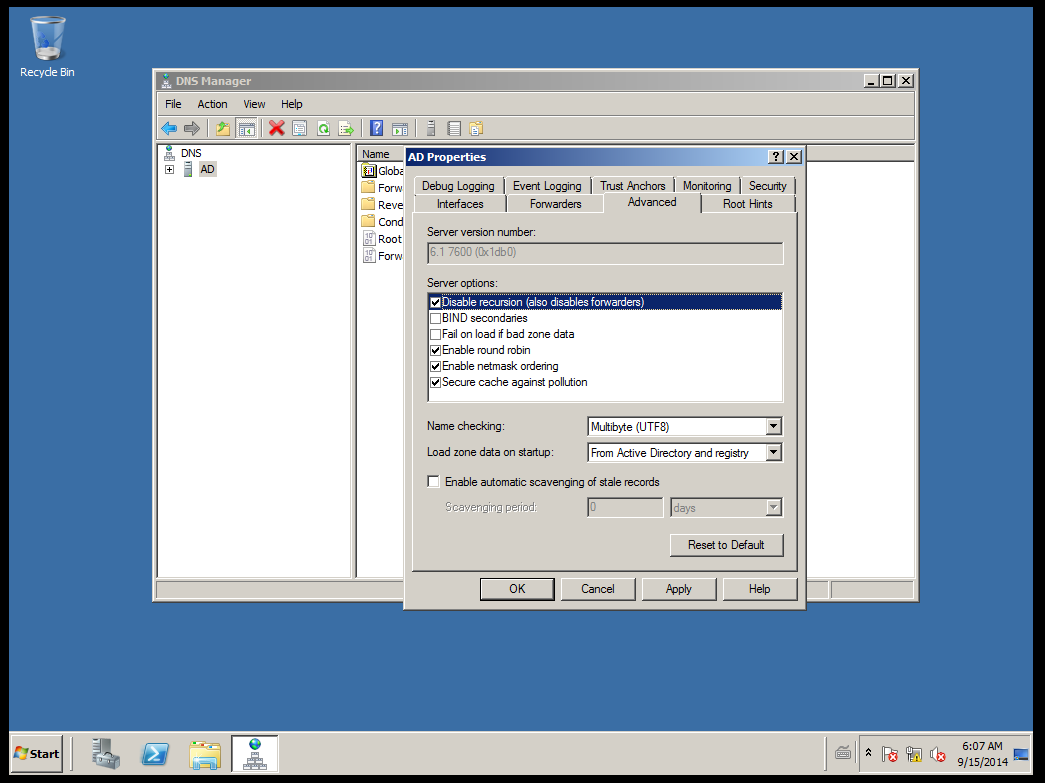Open Windows Explorer from the taskbar
1045x783 pixels.
[205, 754]
